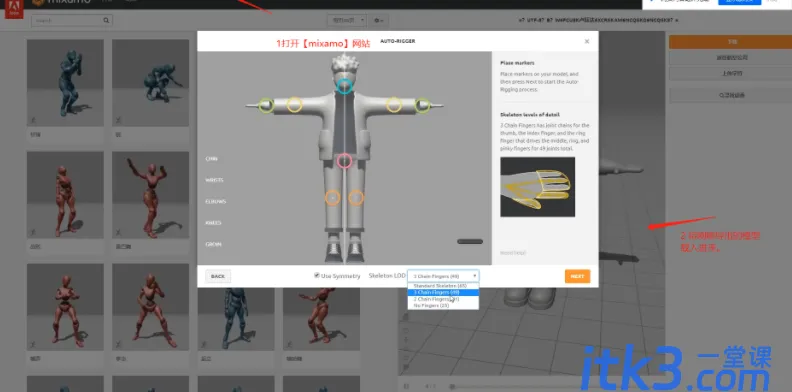Open the Skeleton LOD dropdown

[443, 276]
